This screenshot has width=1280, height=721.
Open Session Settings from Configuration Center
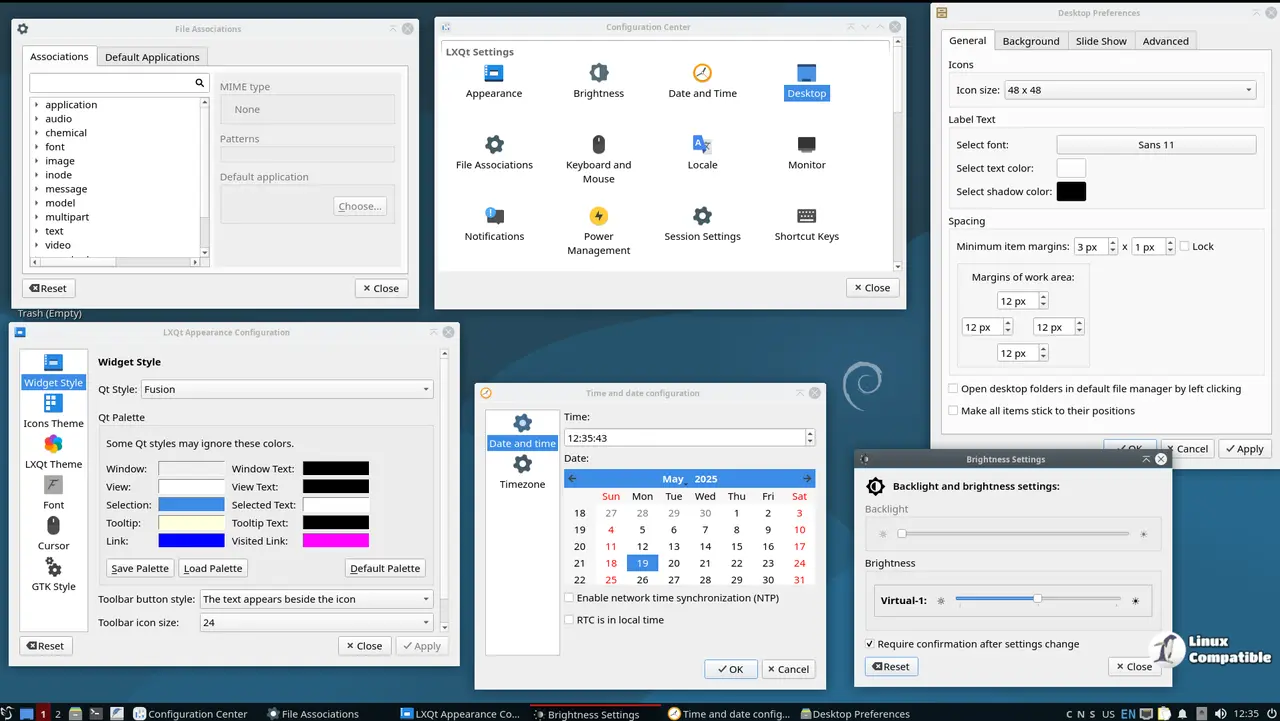(x=702, y=225)
